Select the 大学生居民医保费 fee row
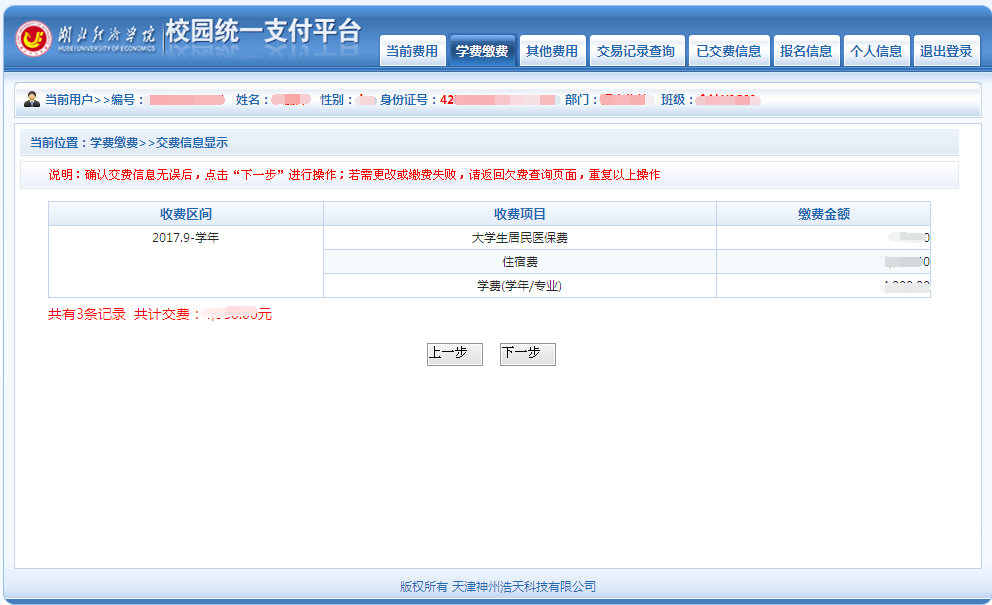The width and height of the screenshot is (992, 605). click(520, 238)
